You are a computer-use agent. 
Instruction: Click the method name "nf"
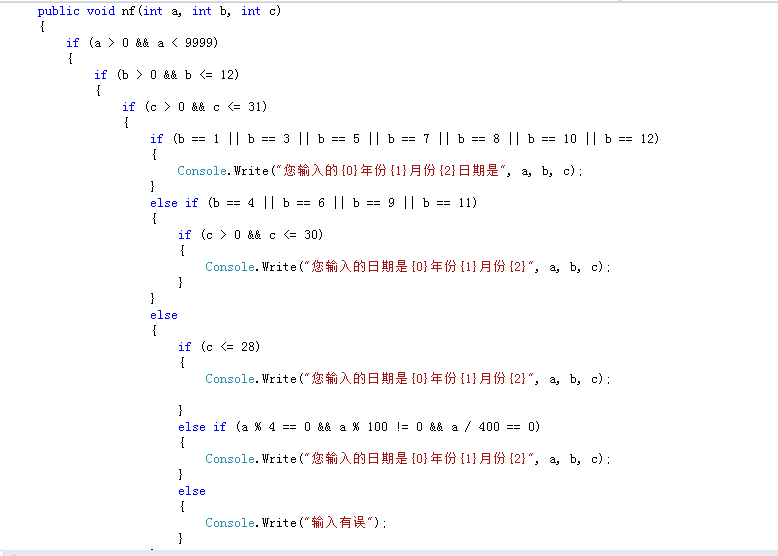(x=128, y=11)
